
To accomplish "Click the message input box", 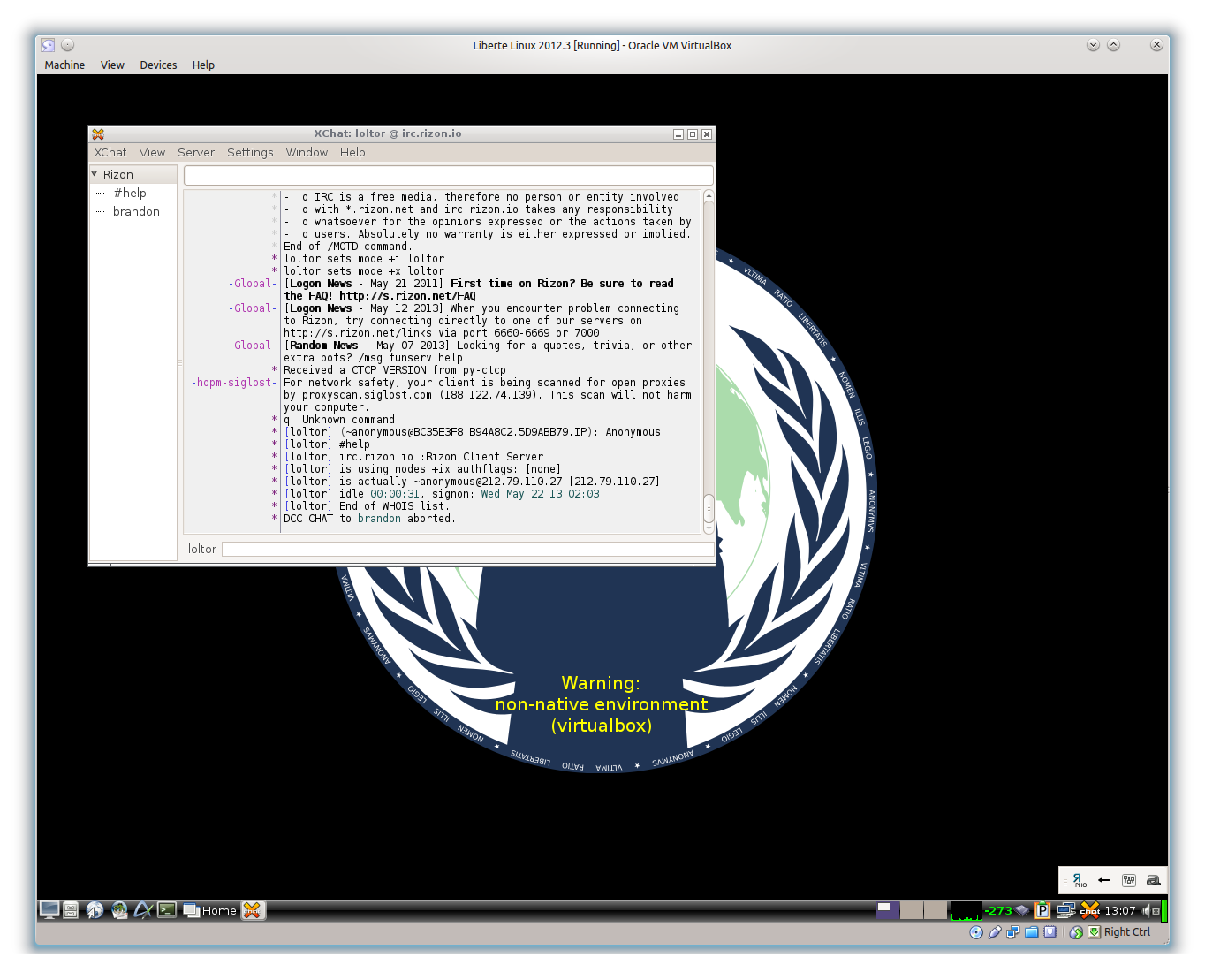I will click(x=467, y=550).
